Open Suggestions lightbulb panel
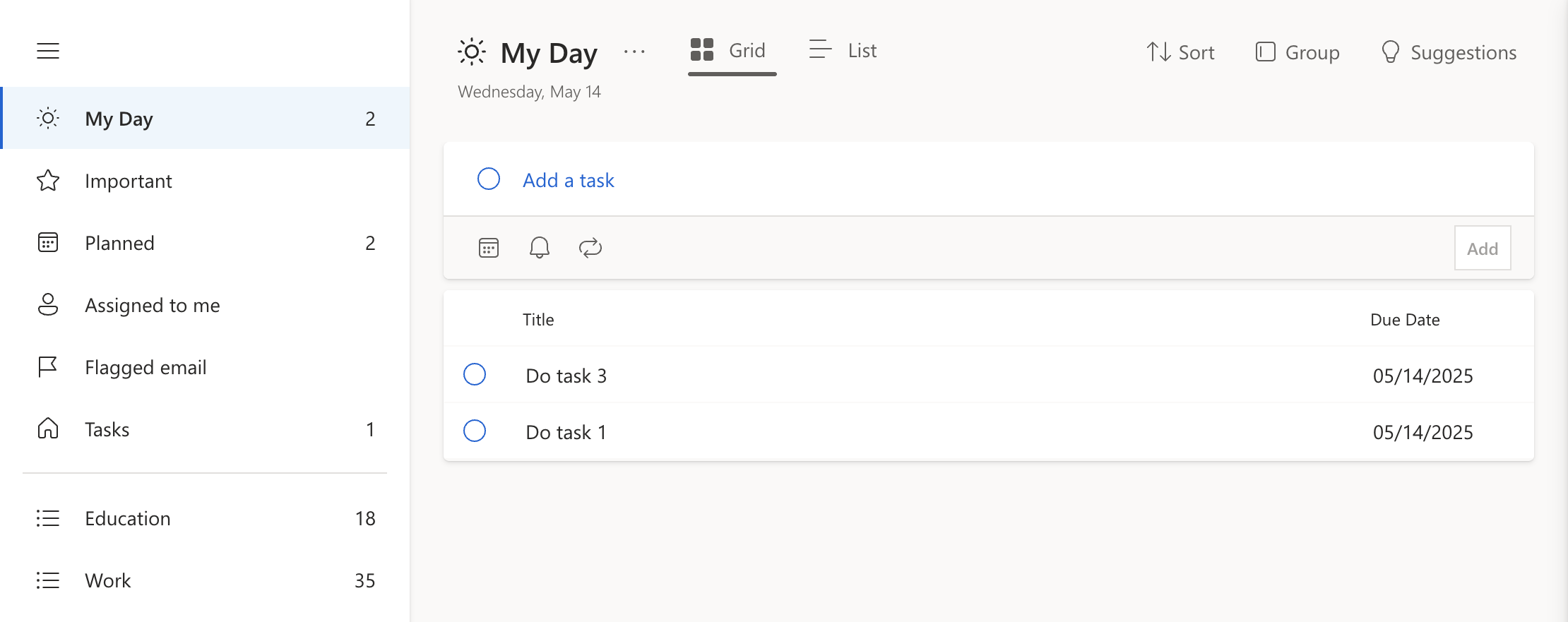The image size is (1568, 622). 1449,52
